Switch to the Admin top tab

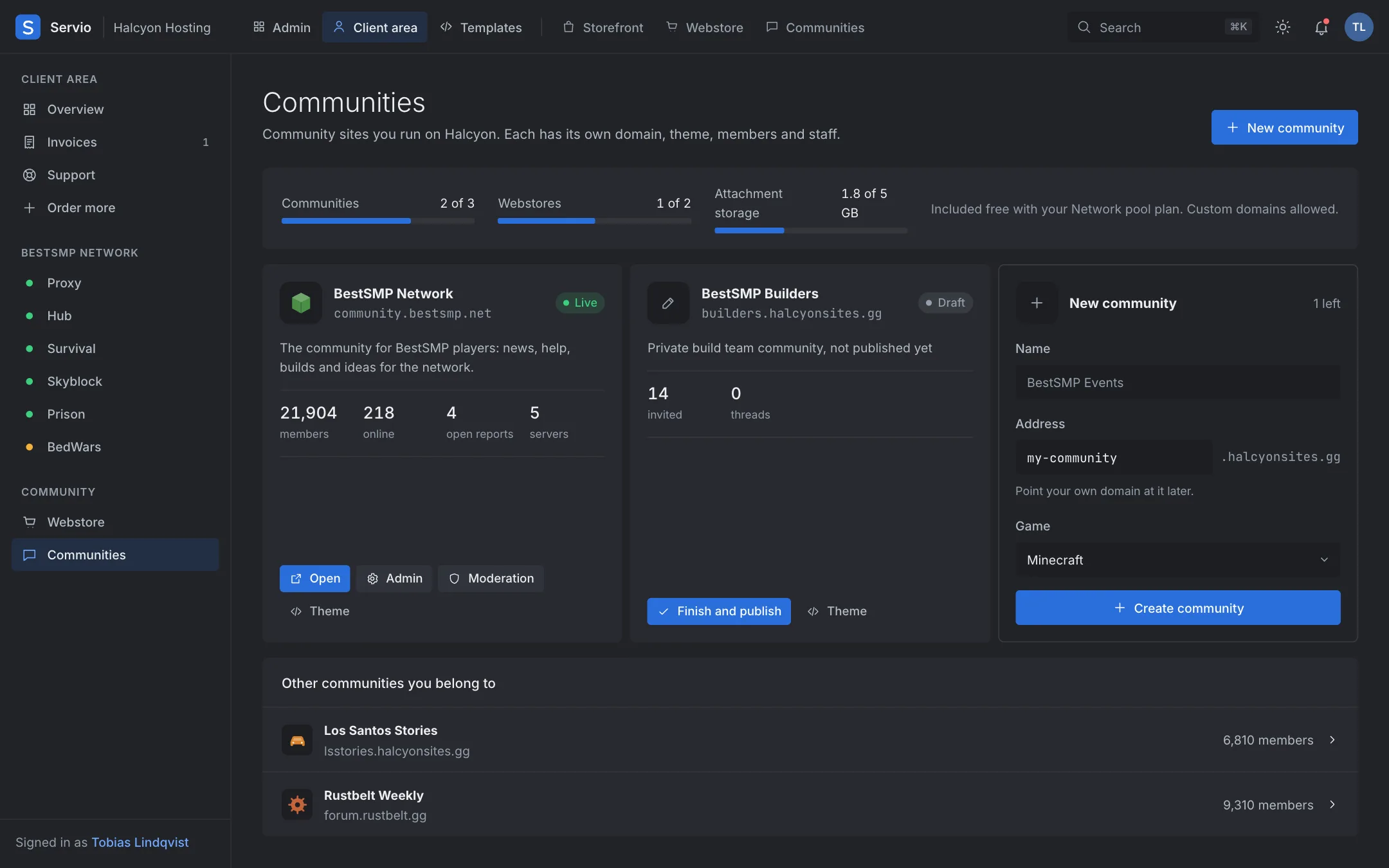[282, 27]
